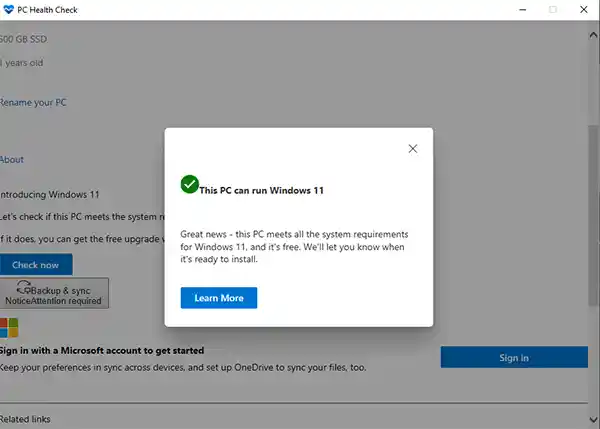The image size is (600, 429).
Task: Click the 'Sign in with a Microsoft account' heading
Action: pos(102,351)
